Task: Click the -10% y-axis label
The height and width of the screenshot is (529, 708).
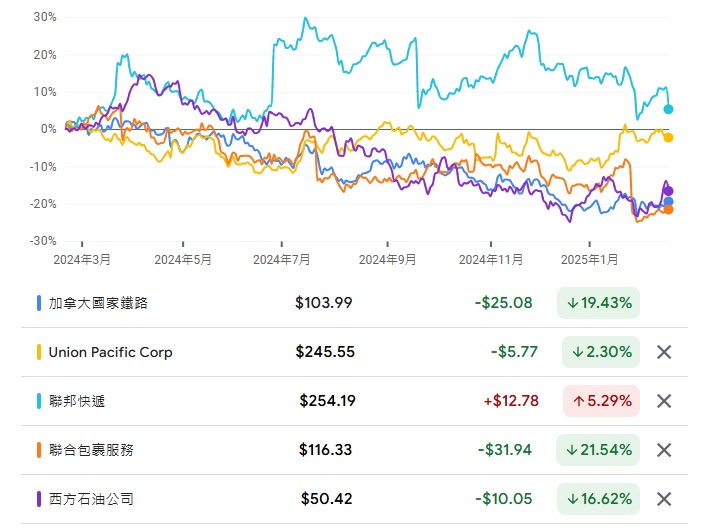Action: [x=43, y=167]
